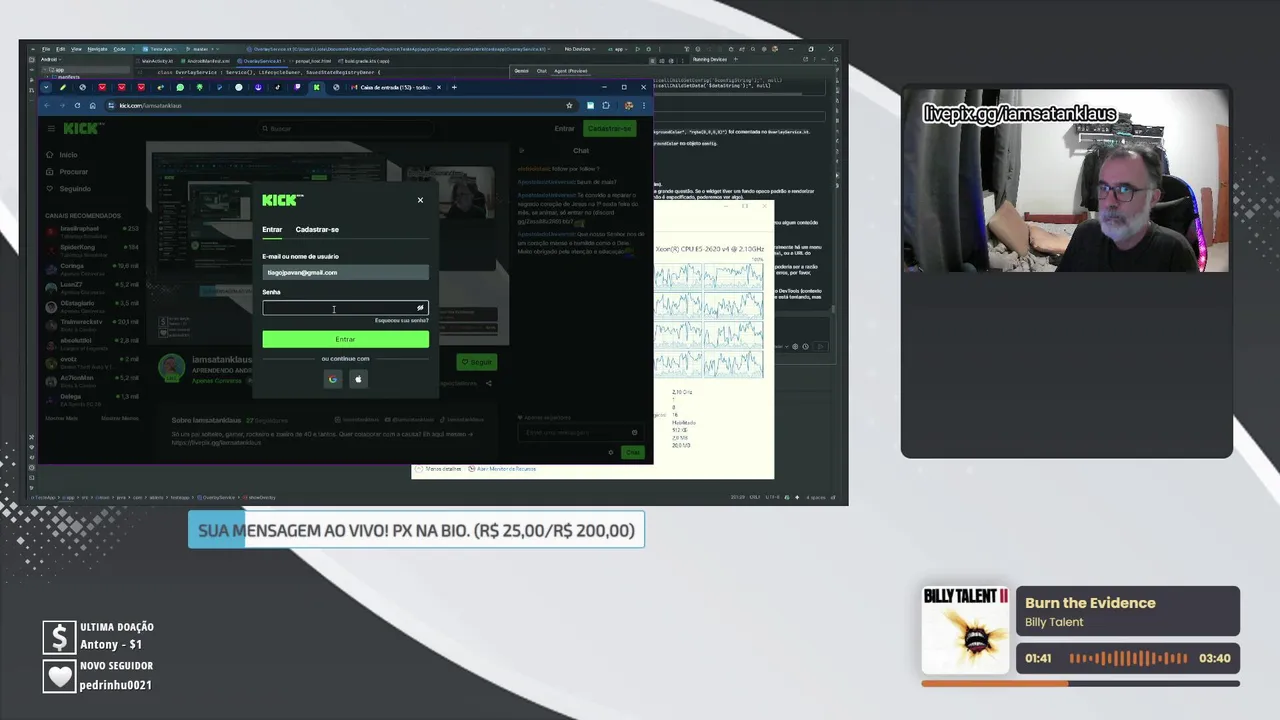Open recommended channel Trainwreckstv
The height and width of the screenshot is (720, 1280).
pyautogui.click(x=92, y=323)
